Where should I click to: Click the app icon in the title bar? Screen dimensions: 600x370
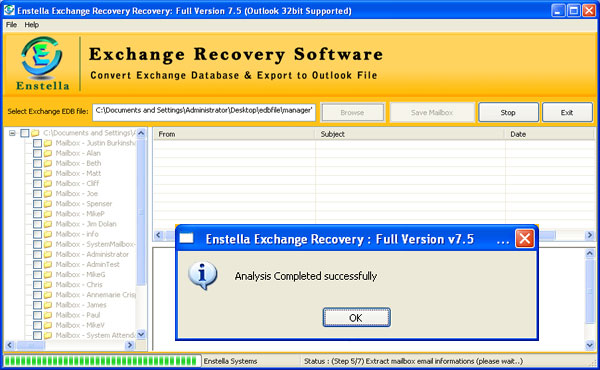(x=9, y=10)
